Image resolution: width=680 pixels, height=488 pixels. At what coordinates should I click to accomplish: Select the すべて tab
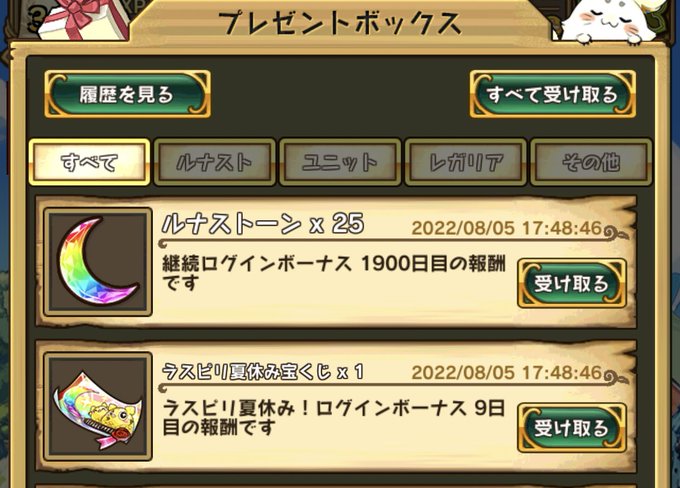(89, 162)
